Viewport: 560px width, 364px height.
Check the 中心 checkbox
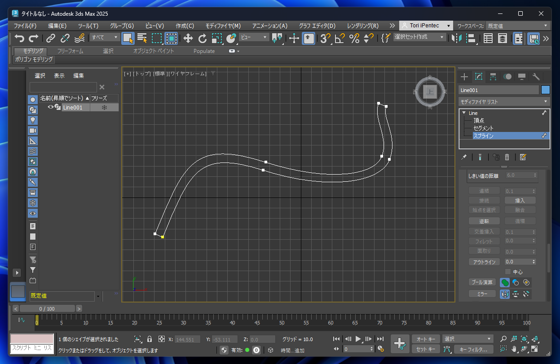click(x=508, y=272)
